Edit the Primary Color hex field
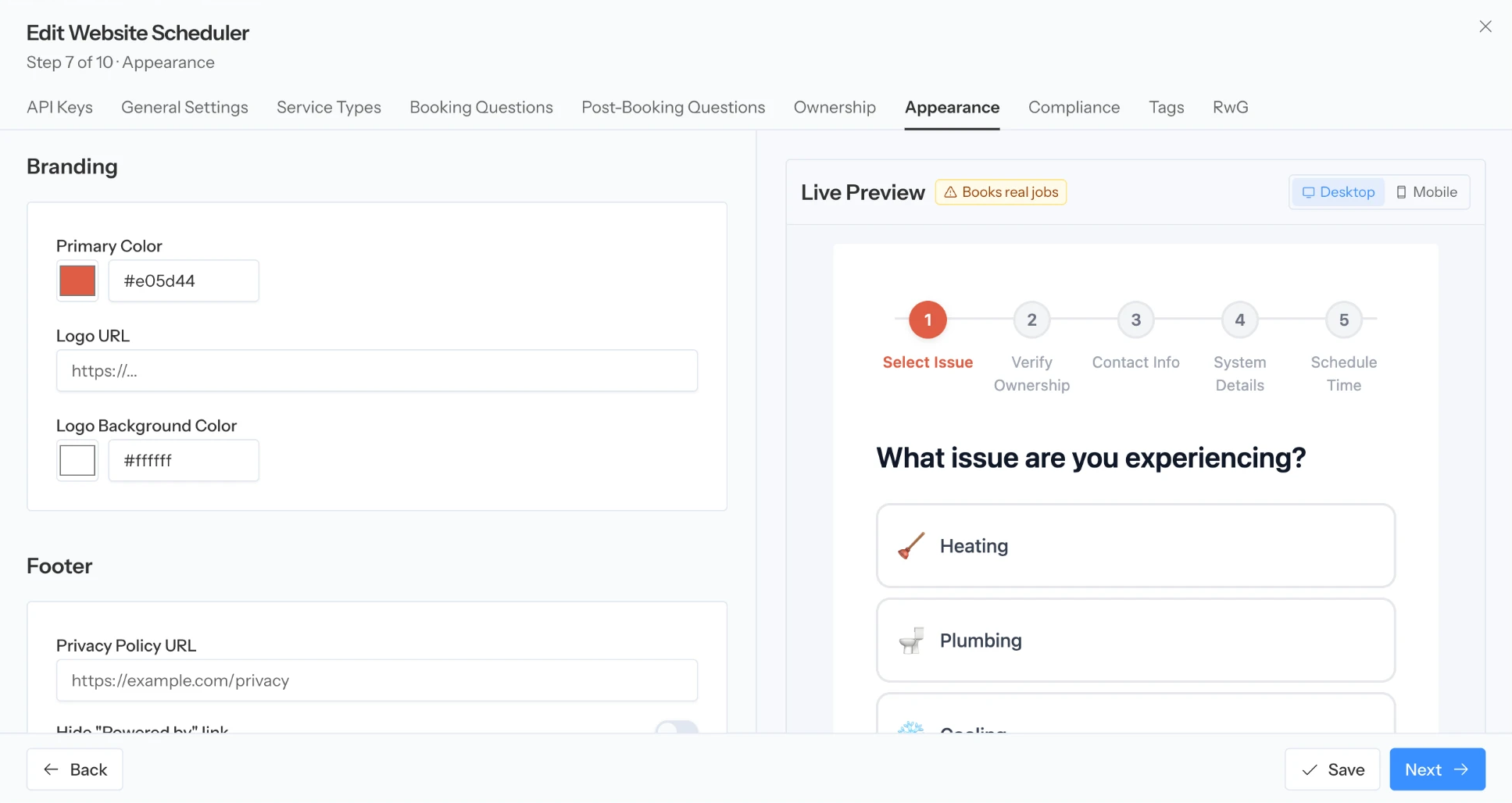This screenshot has width=1512, height=803. [184, 280]
